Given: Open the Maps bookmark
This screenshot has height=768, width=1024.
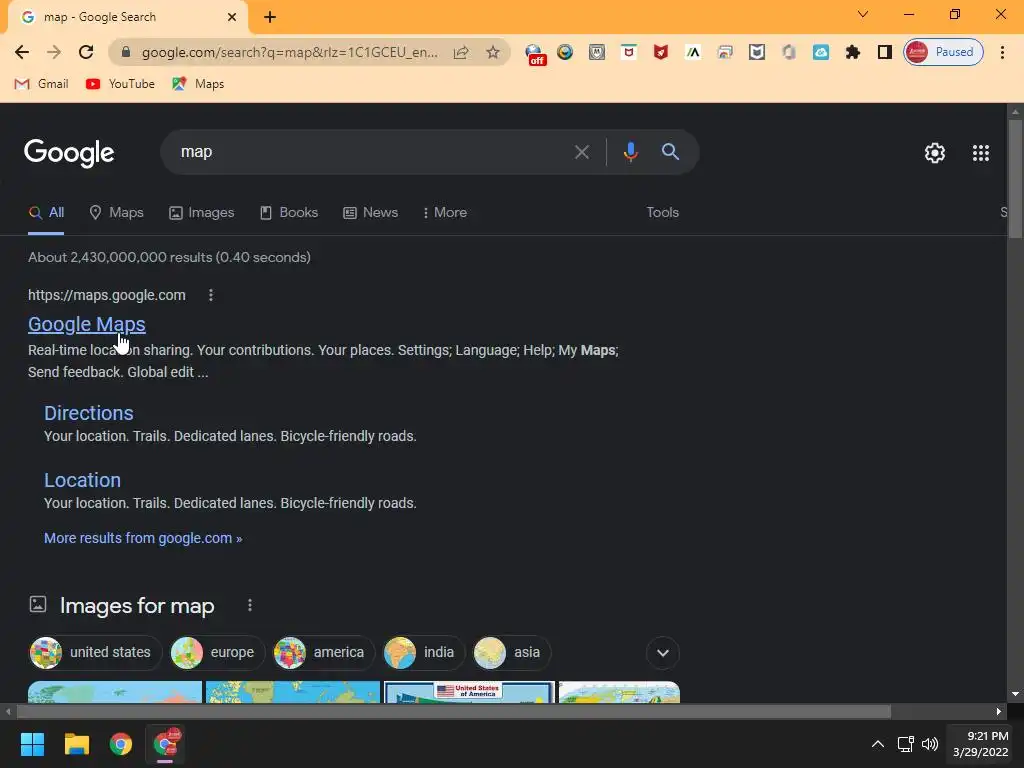Looking at the screenshot, I should tap(198, 84).
